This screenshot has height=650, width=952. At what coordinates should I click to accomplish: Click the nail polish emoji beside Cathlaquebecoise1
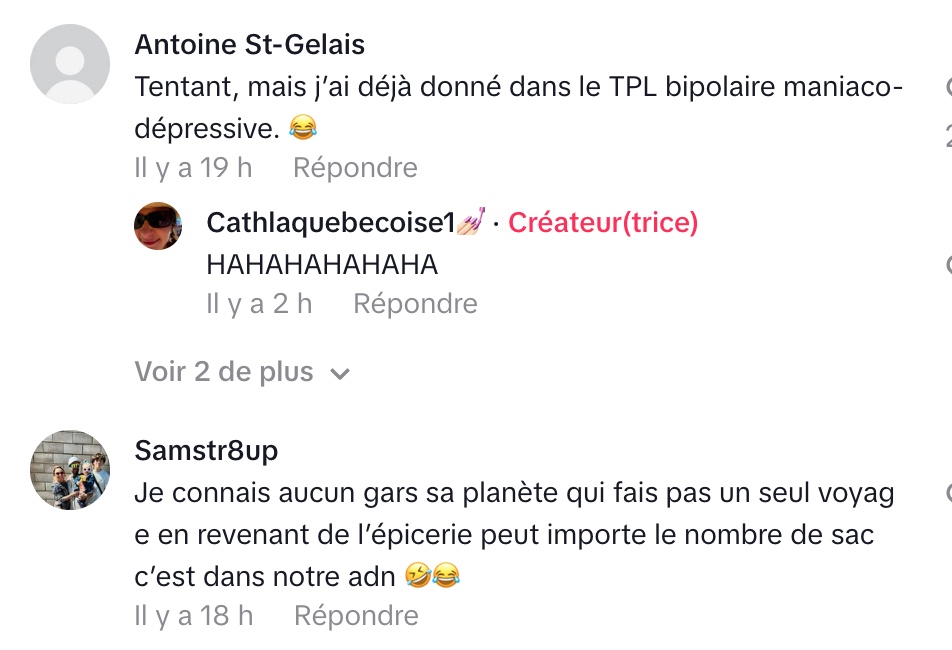tap(471, 223)
